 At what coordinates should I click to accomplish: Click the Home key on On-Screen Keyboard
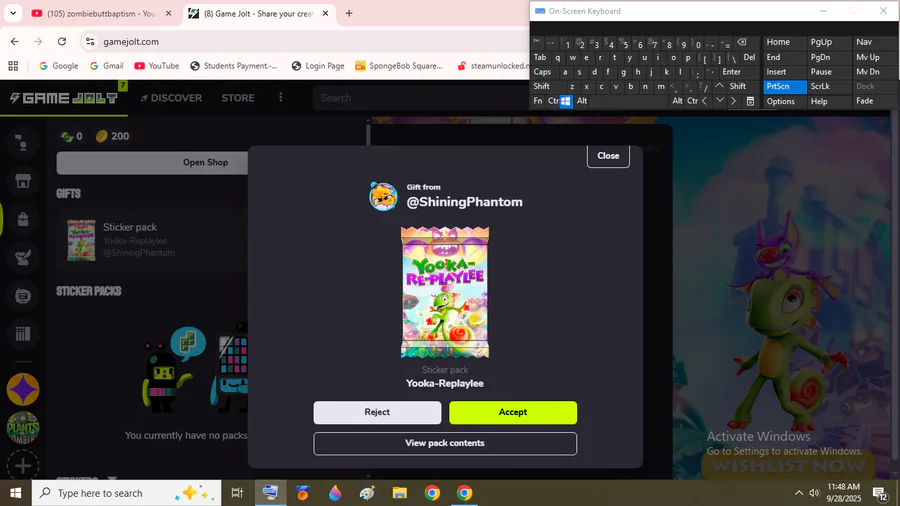785,42
